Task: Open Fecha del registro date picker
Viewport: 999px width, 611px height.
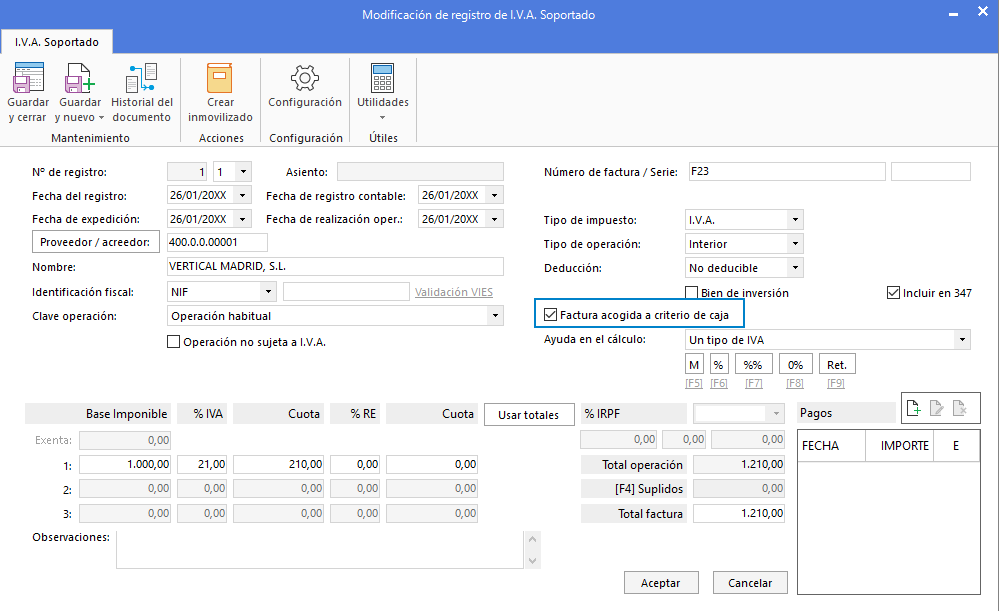Action: click(x=243, y=196)
